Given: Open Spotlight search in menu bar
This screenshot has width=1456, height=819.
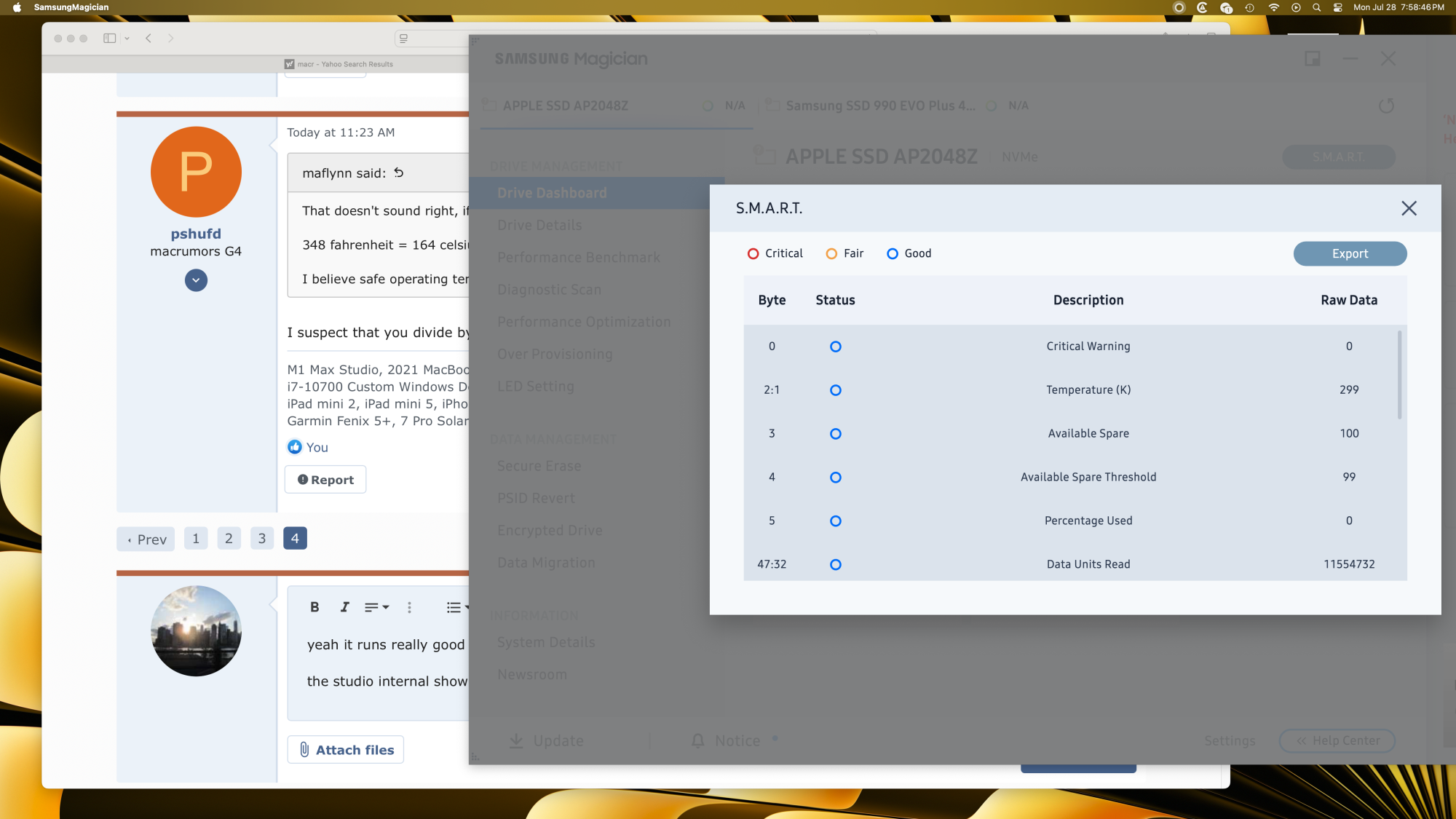Looking at the screenshot, I should click(1316, 7).
